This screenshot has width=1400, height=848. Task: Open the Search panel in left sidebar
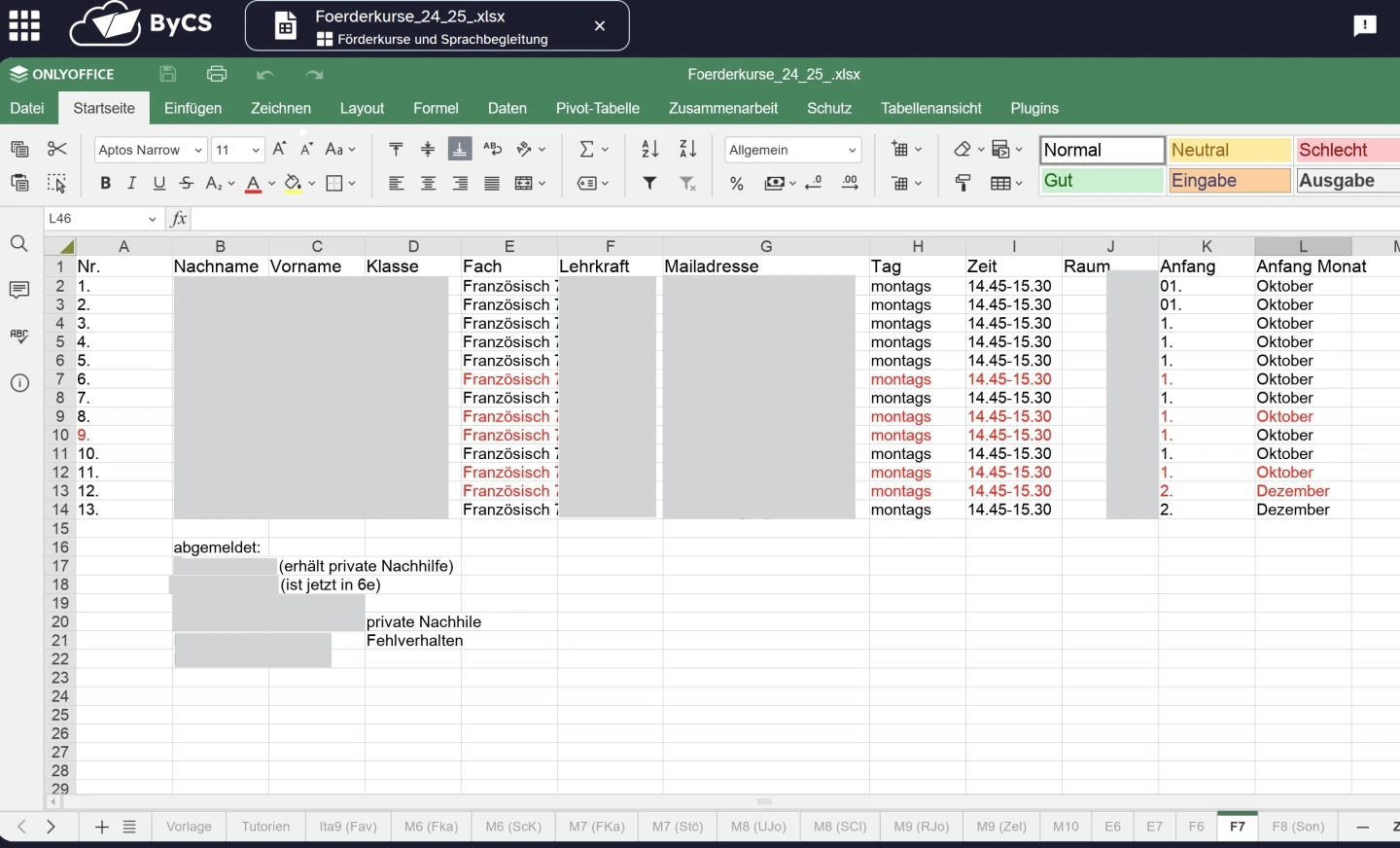(x=19, y=244)
